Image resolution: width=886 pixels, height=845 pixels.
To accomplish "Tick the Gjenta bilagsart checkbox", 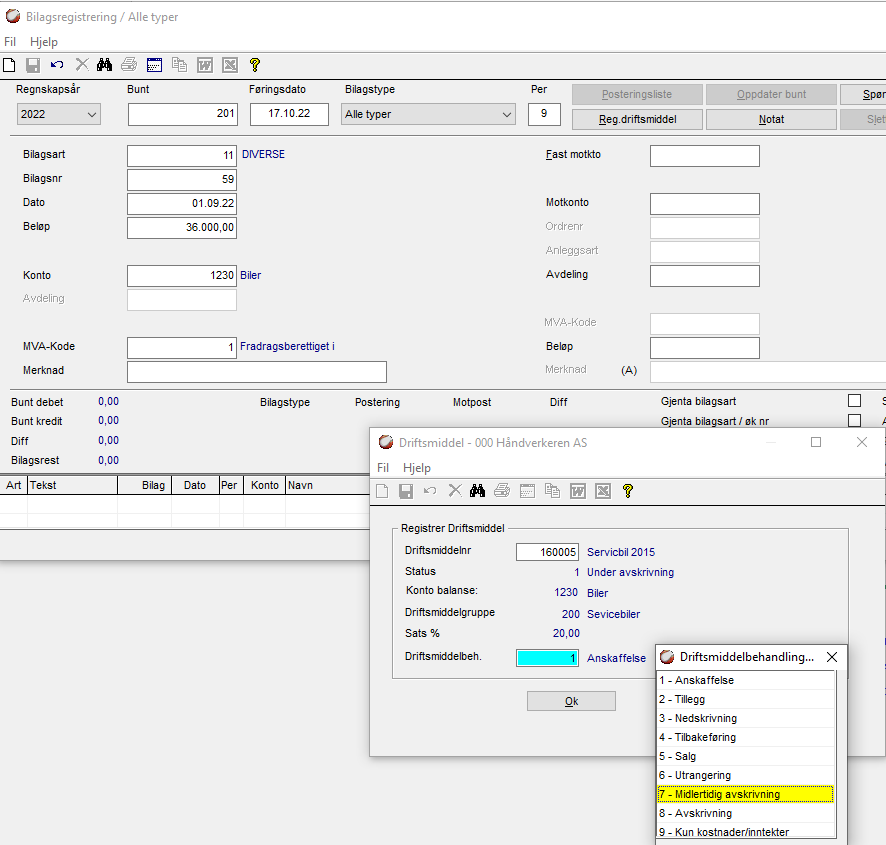I will [x=854, y=401].
